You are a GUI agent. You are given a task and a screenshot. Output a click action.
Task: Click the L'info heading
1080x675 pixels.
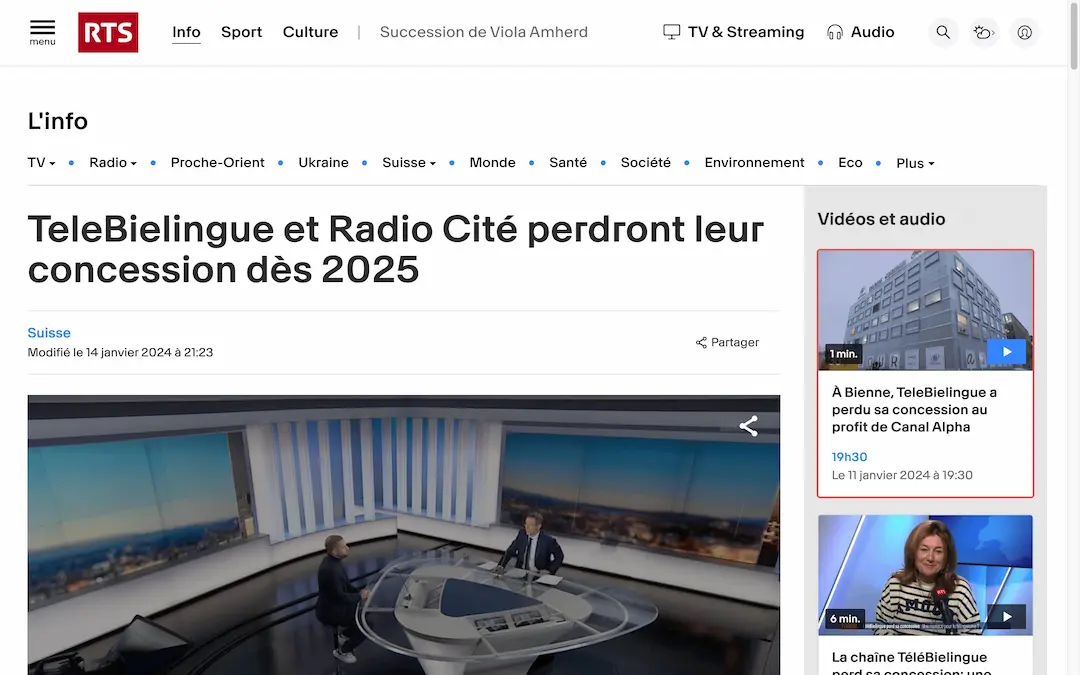tap(58, 121)
